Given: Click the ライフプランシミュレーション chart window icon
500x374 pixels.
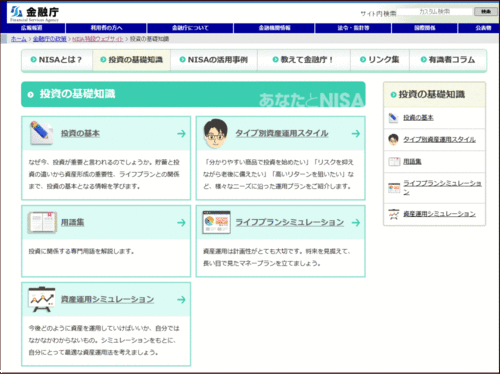Looking at the screenshot, I should click(x=216, y=222).
